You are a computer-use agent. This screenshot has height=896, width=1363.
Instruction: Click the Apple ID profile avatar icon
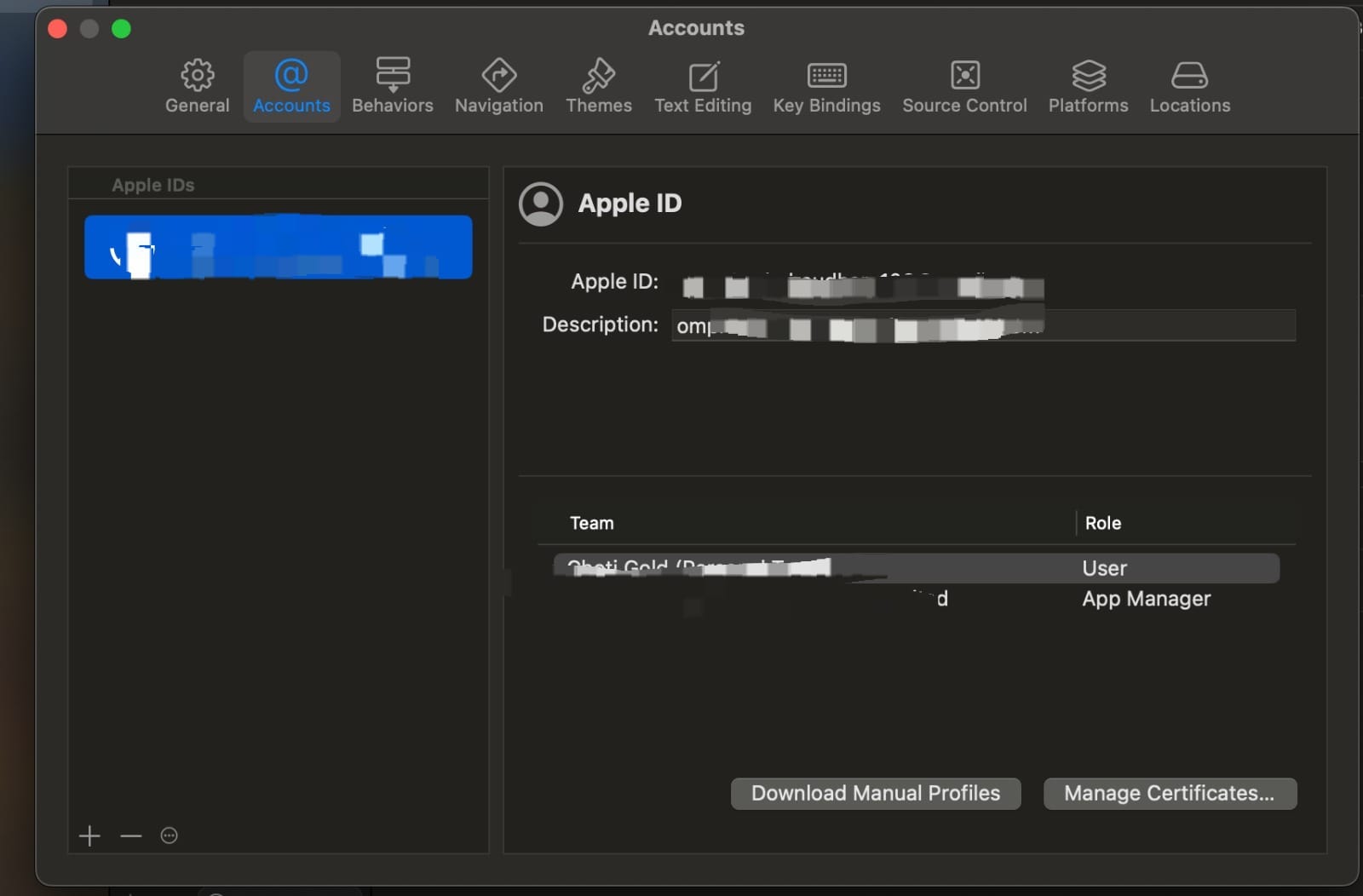541,204
